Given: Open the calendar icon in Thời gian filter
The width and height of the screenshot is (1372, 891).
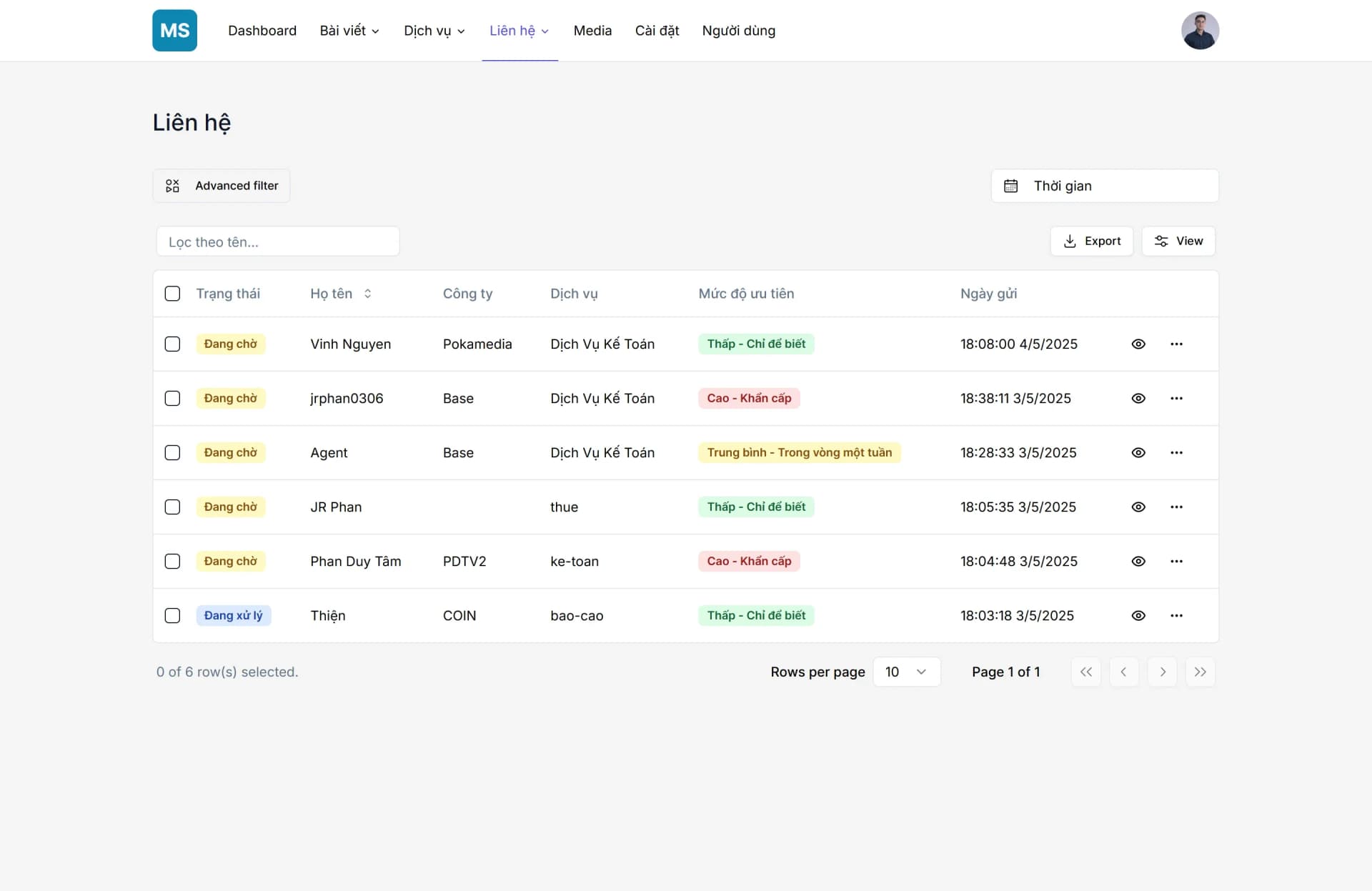Looking at the screenshot, I should (1012, 186).
